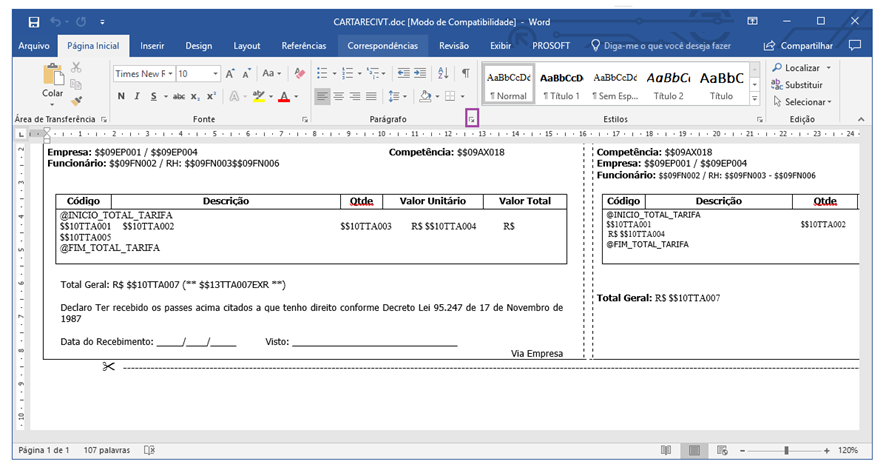Image resolution: width=886 pixels, height=473 pixels.
Task: Click the Undo arrow icon
Action: point(55,21)
